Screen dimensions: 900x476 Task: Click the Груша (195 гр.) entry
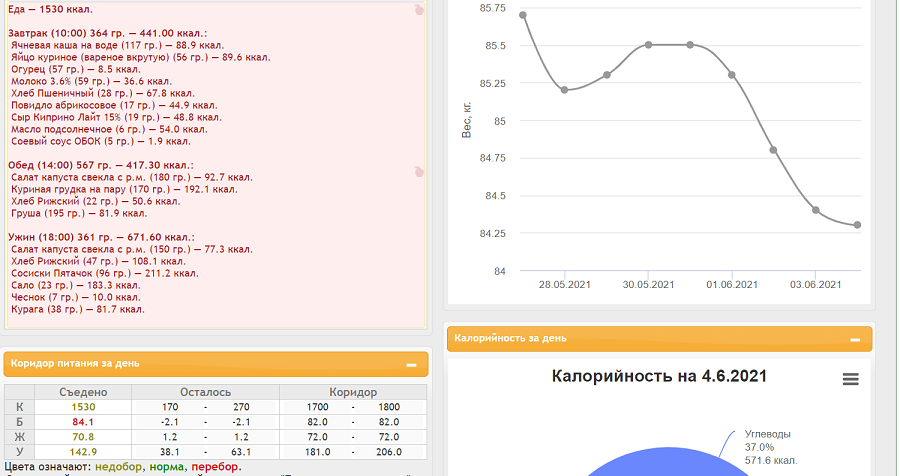pyautogui.click(x=79, y=214)
